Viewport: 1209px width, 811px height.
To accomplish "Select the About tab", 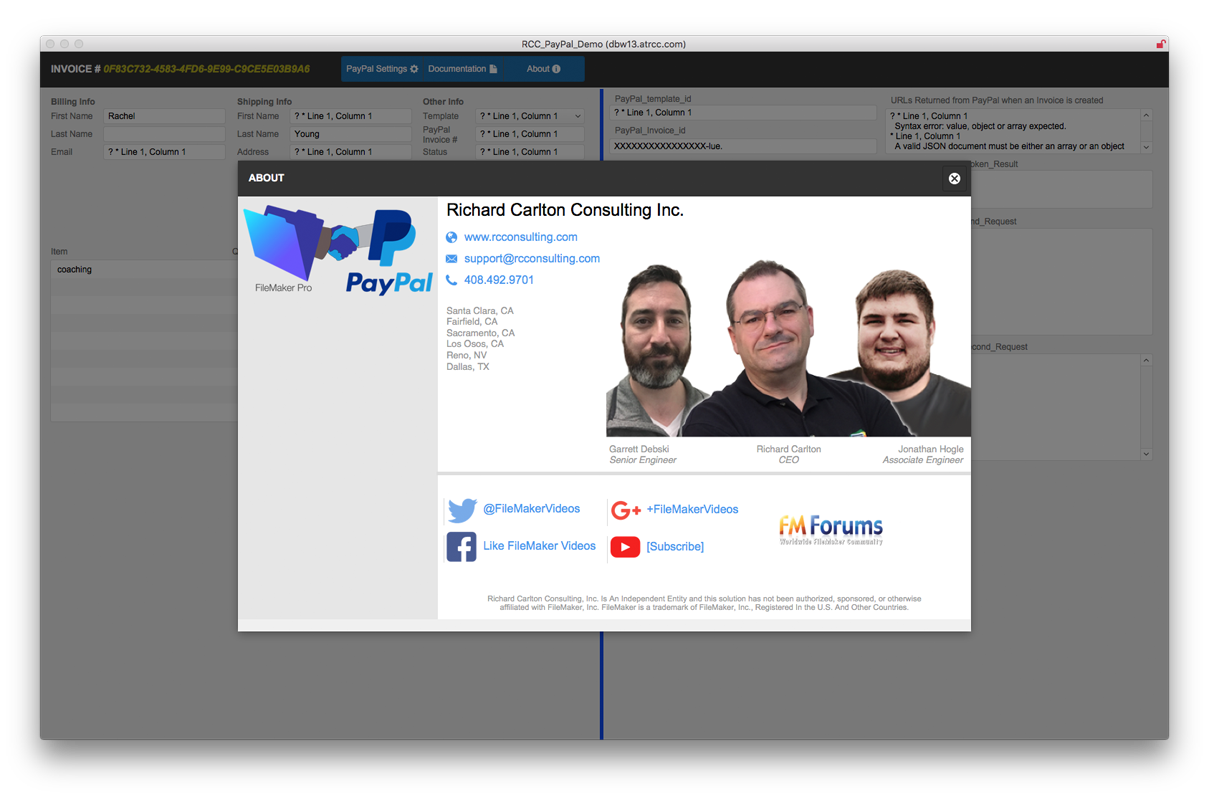I will 543,69.
